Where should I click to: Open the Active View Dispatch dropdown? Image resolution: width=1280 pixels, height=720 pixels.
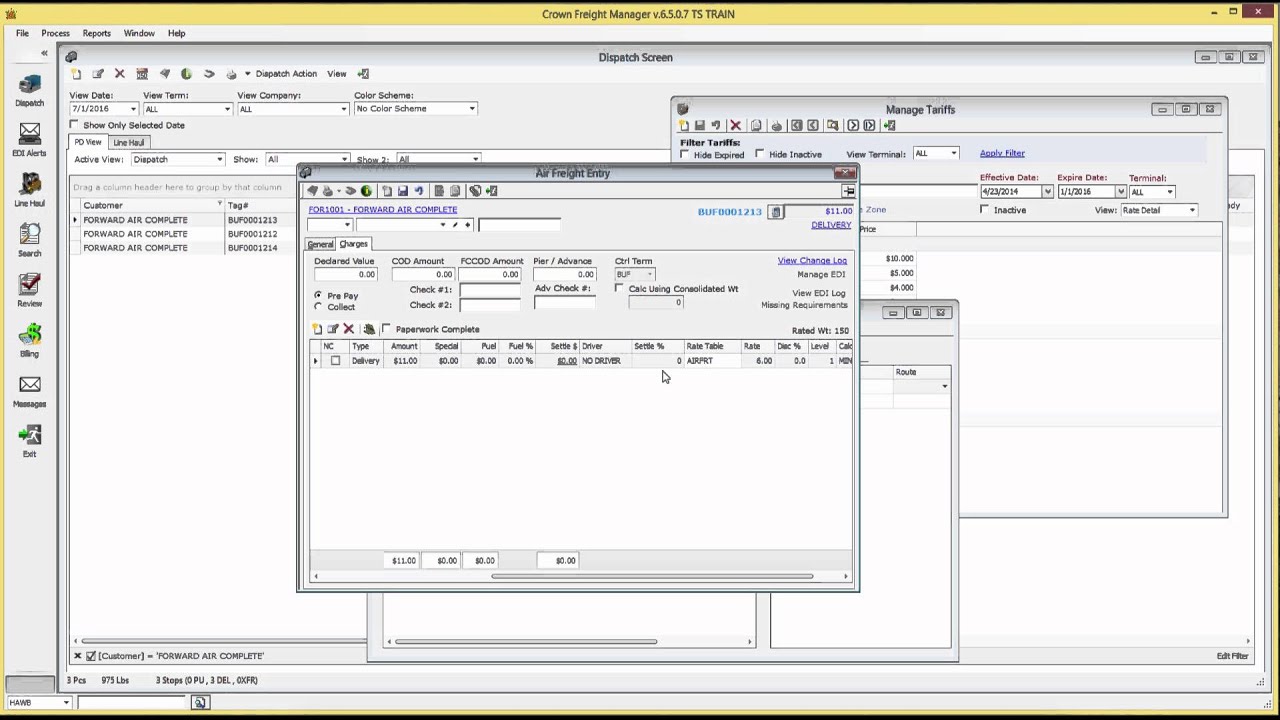click(x=219, y=160)
